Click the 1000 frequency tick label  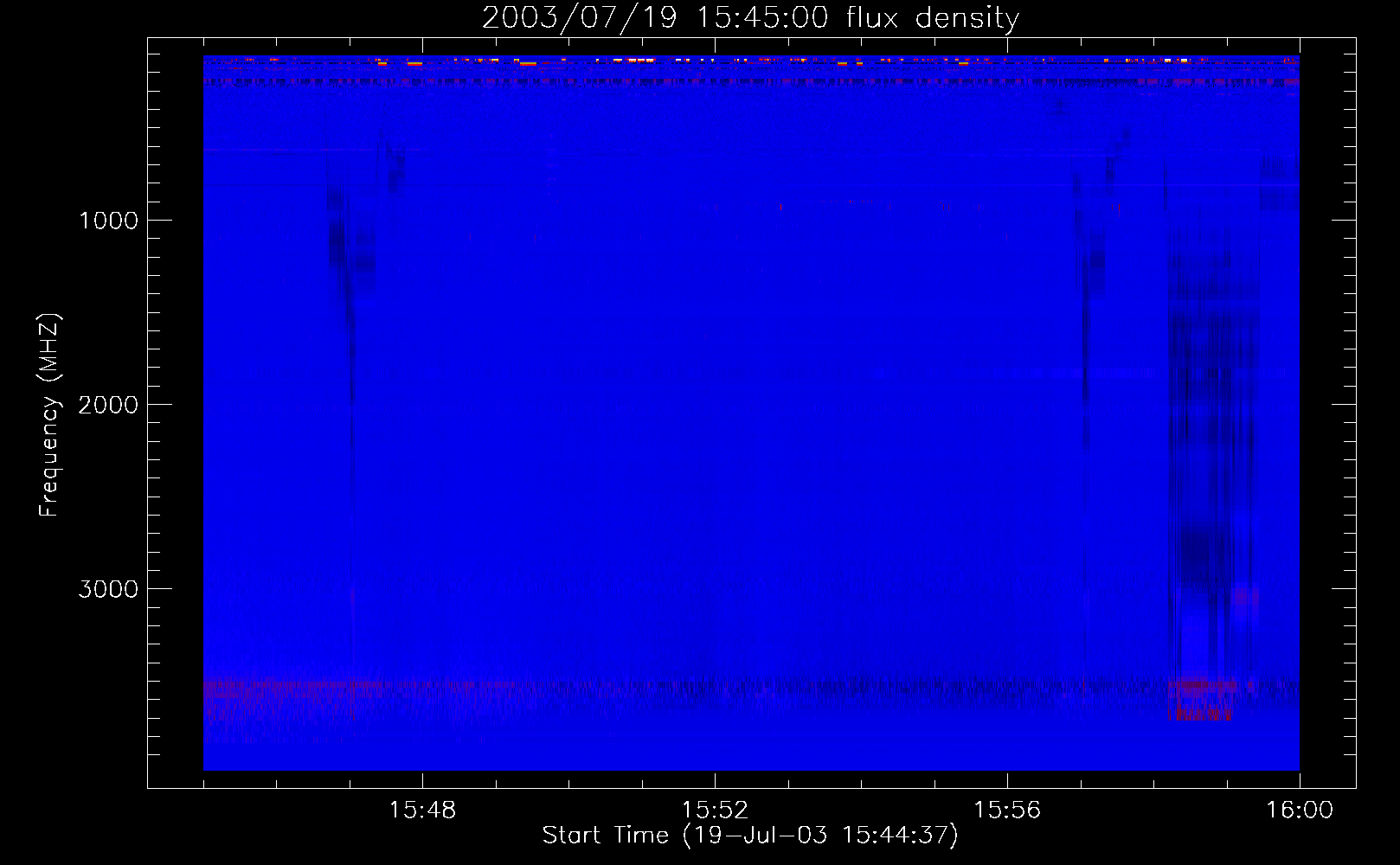tap(109, 221)
